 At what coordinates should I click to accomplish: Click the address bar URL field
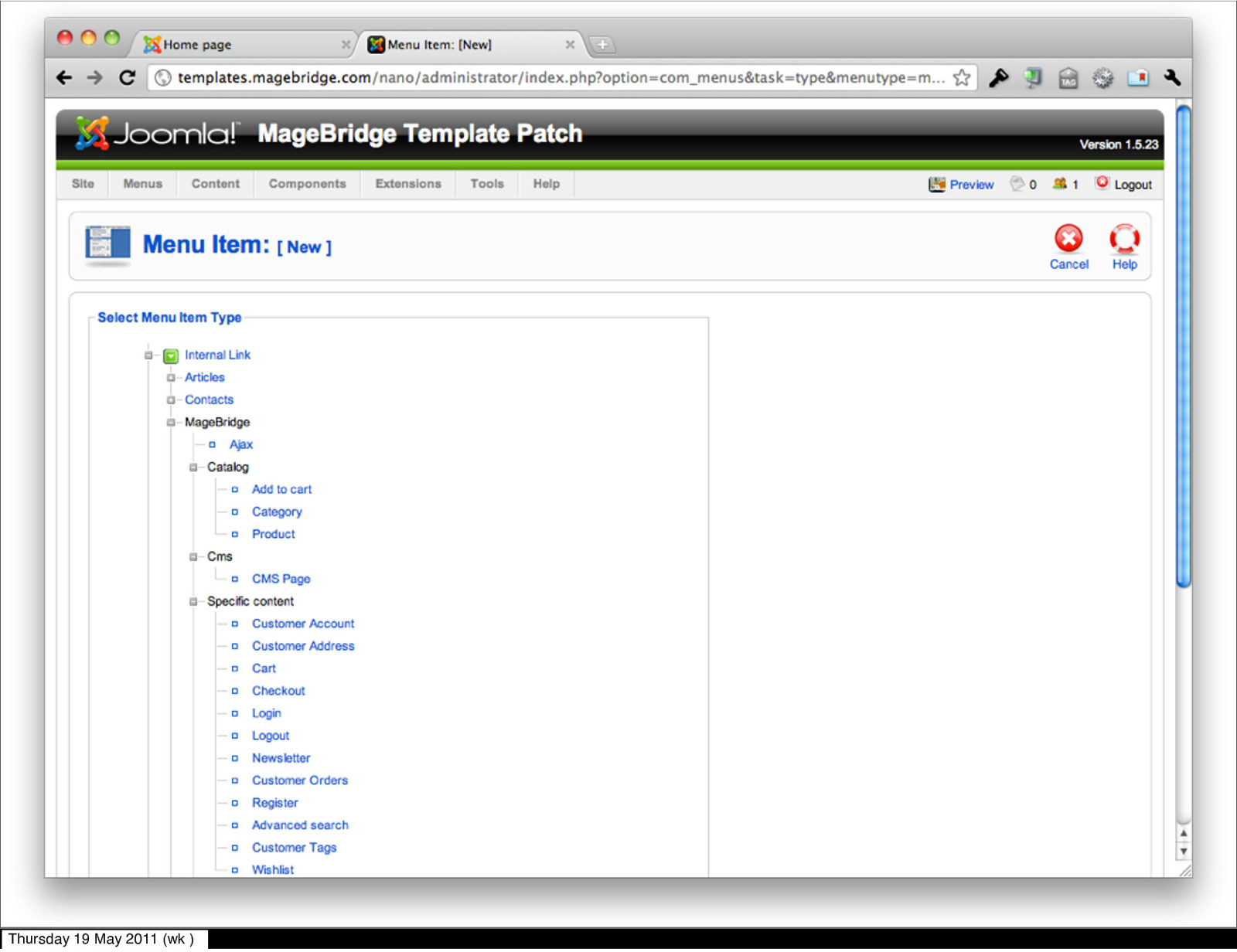click(x=561, y=77)
